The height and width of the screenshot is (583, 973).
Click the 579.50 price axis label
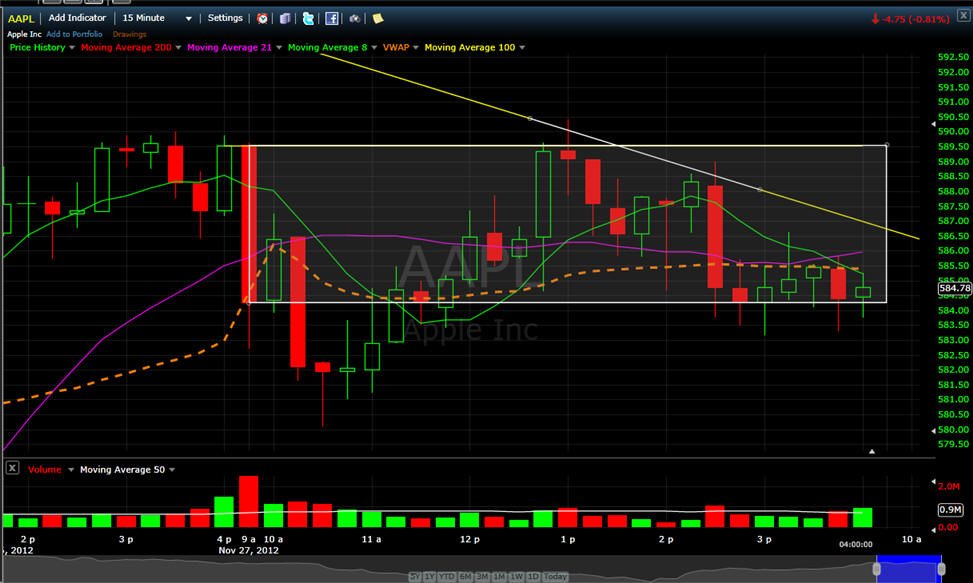pos(953,444)
